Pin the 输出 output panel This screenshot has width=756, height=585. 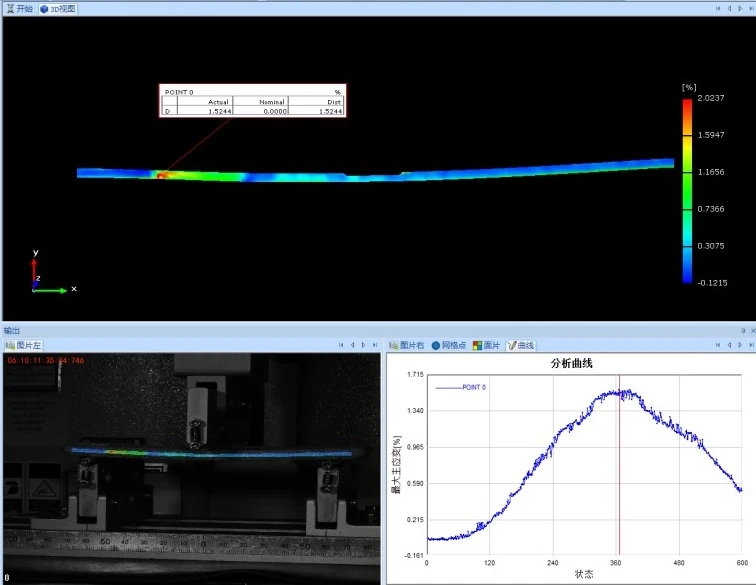click(x=743, y=331)
